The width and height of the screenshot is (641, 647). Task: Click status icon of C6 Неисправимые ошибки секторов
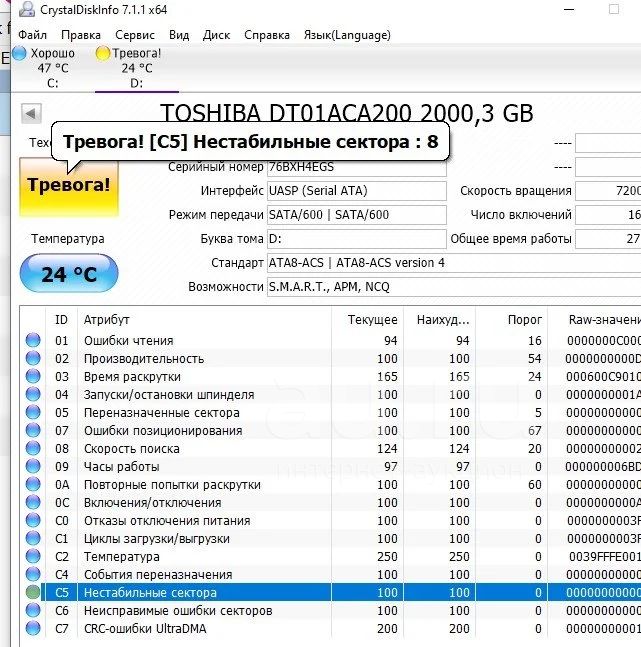(x=33, y=611)
